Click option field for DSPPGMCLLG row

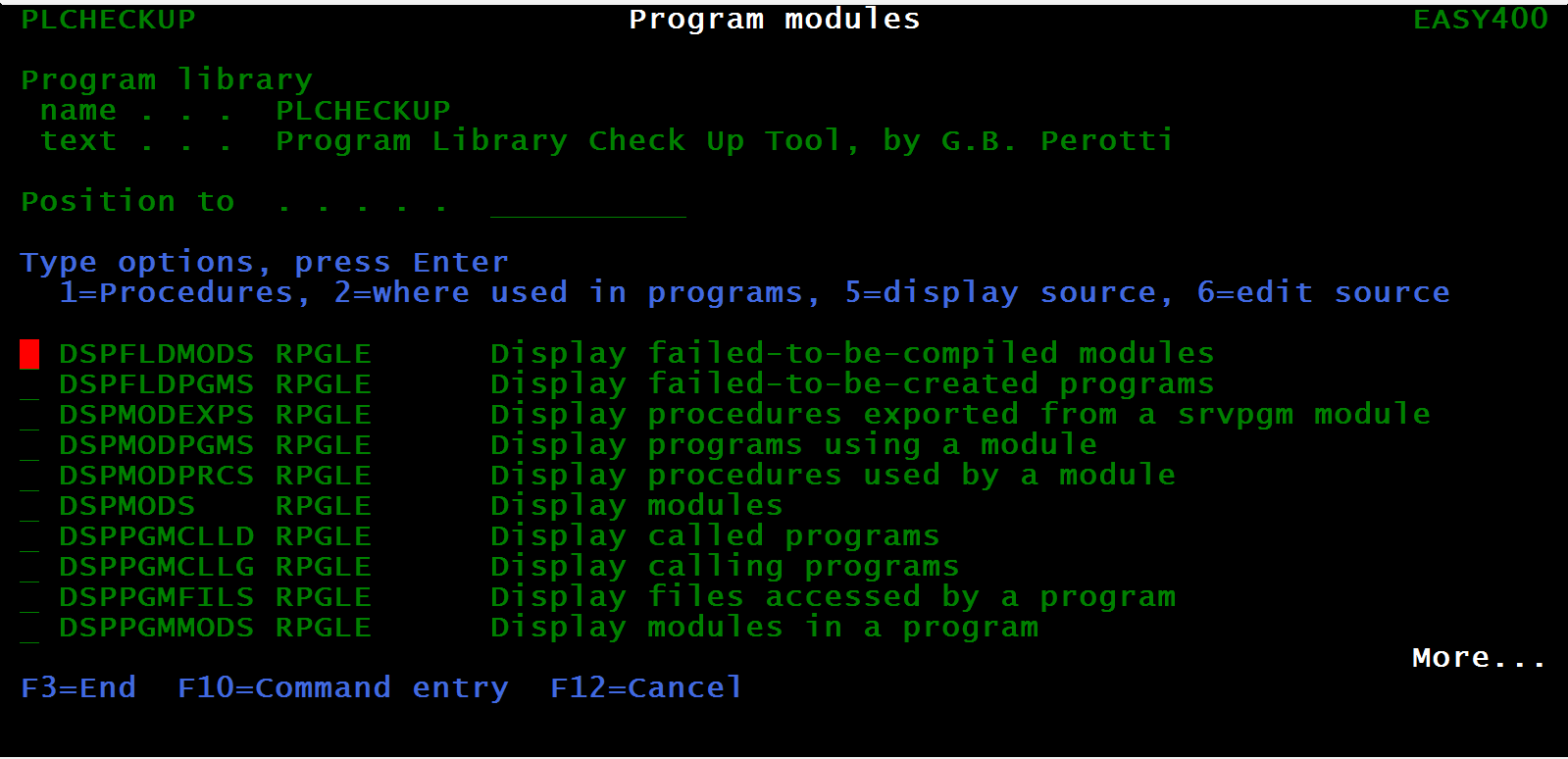coord(29,567)
